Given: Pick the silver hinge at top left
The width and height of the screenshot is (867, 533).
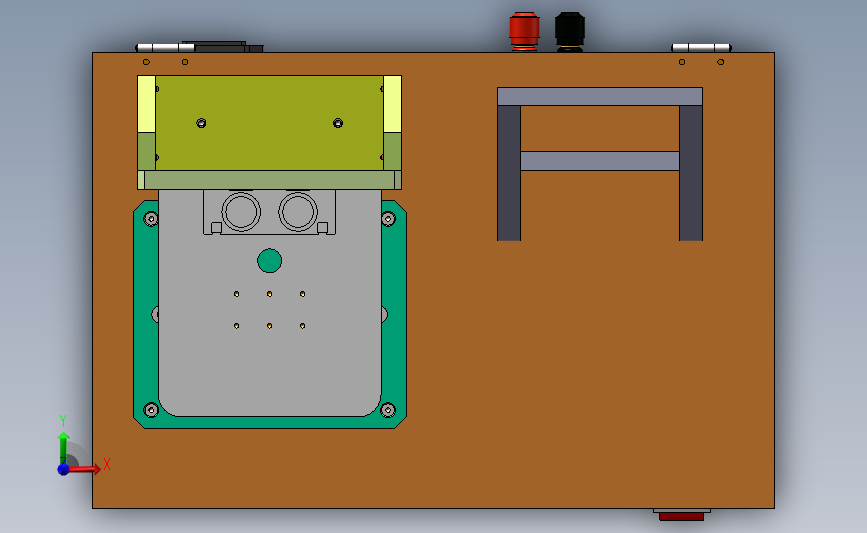Looking at the screenshot, I should pyautogui.click(x=165, y=48).
